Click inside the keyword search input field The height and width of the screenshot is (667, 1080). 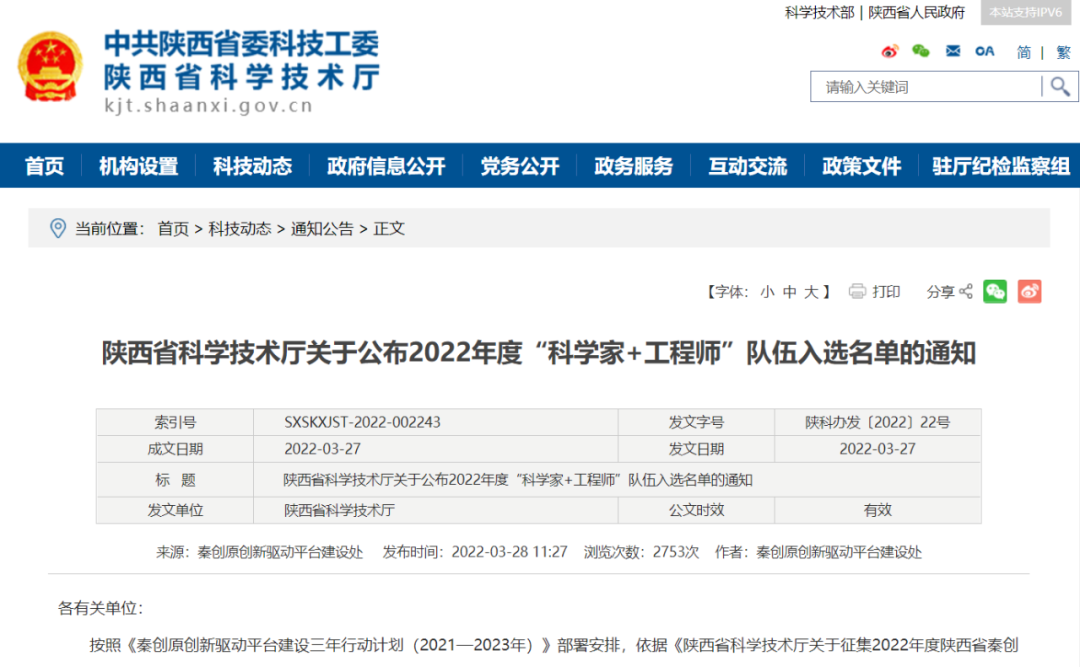pyautogui.click(x=920, y=87)
